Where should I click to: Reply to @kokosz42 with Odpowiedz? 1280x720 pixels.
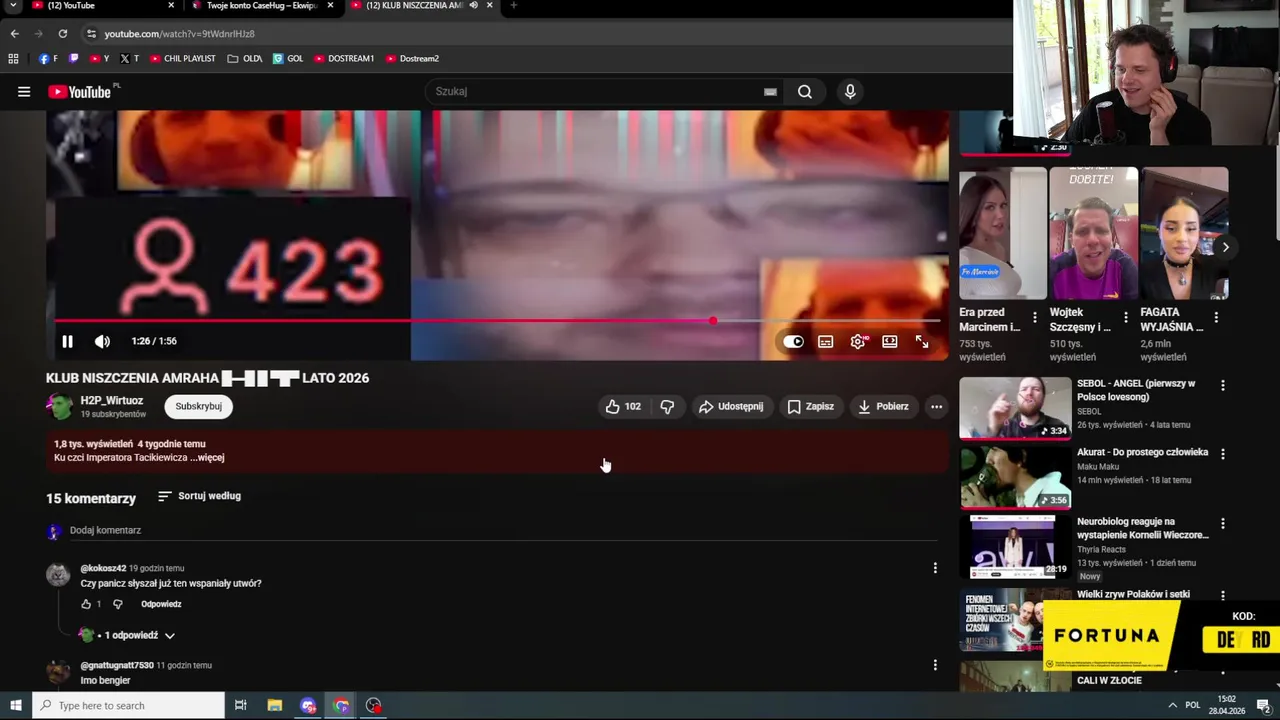pyautogui.click(x=161, y=604)
